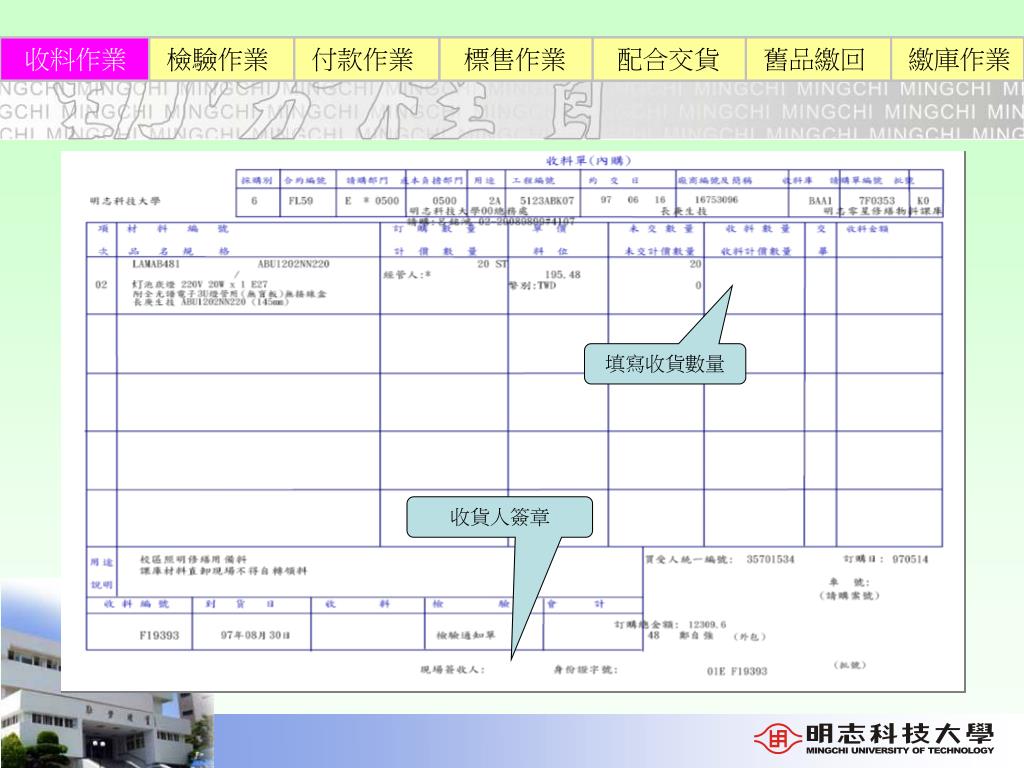Switch to the 繳庫作業 tab
Viewport: 1024px width, 768px height.
click(957, 59)
